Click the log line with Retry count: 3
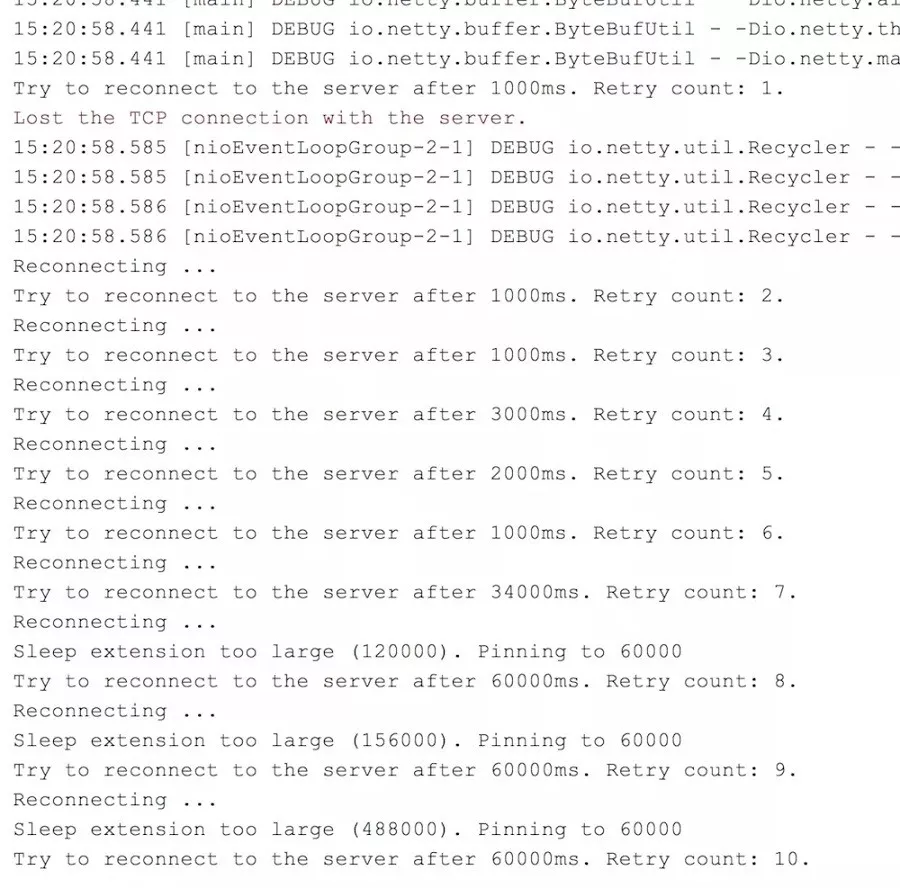Viewport: 900px width, 888px height. [x=398, y=355]
